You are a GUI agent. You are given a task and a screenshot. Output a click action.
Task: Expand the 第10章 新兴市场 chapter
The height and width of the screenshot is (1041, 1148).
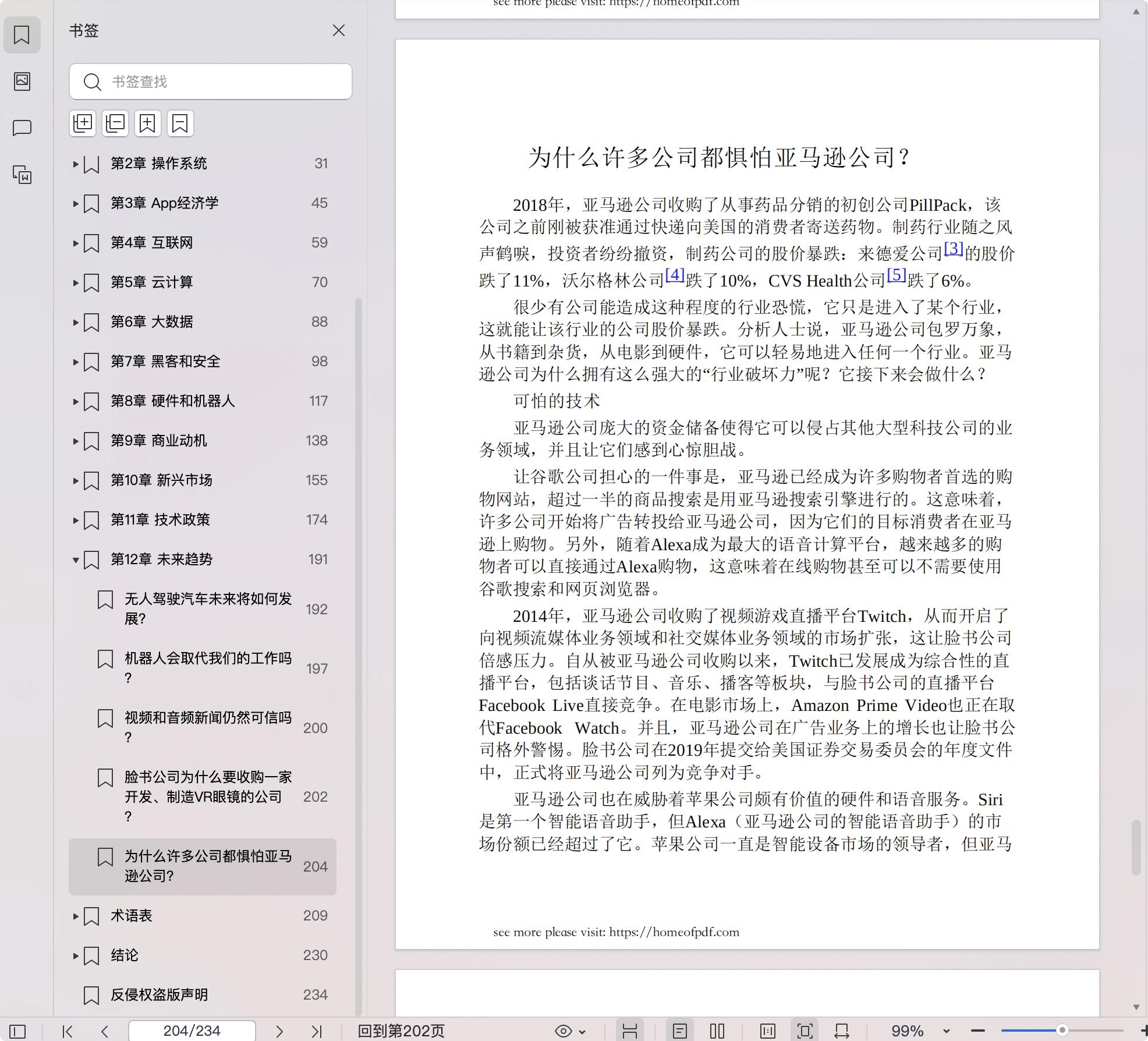(76, 481)
